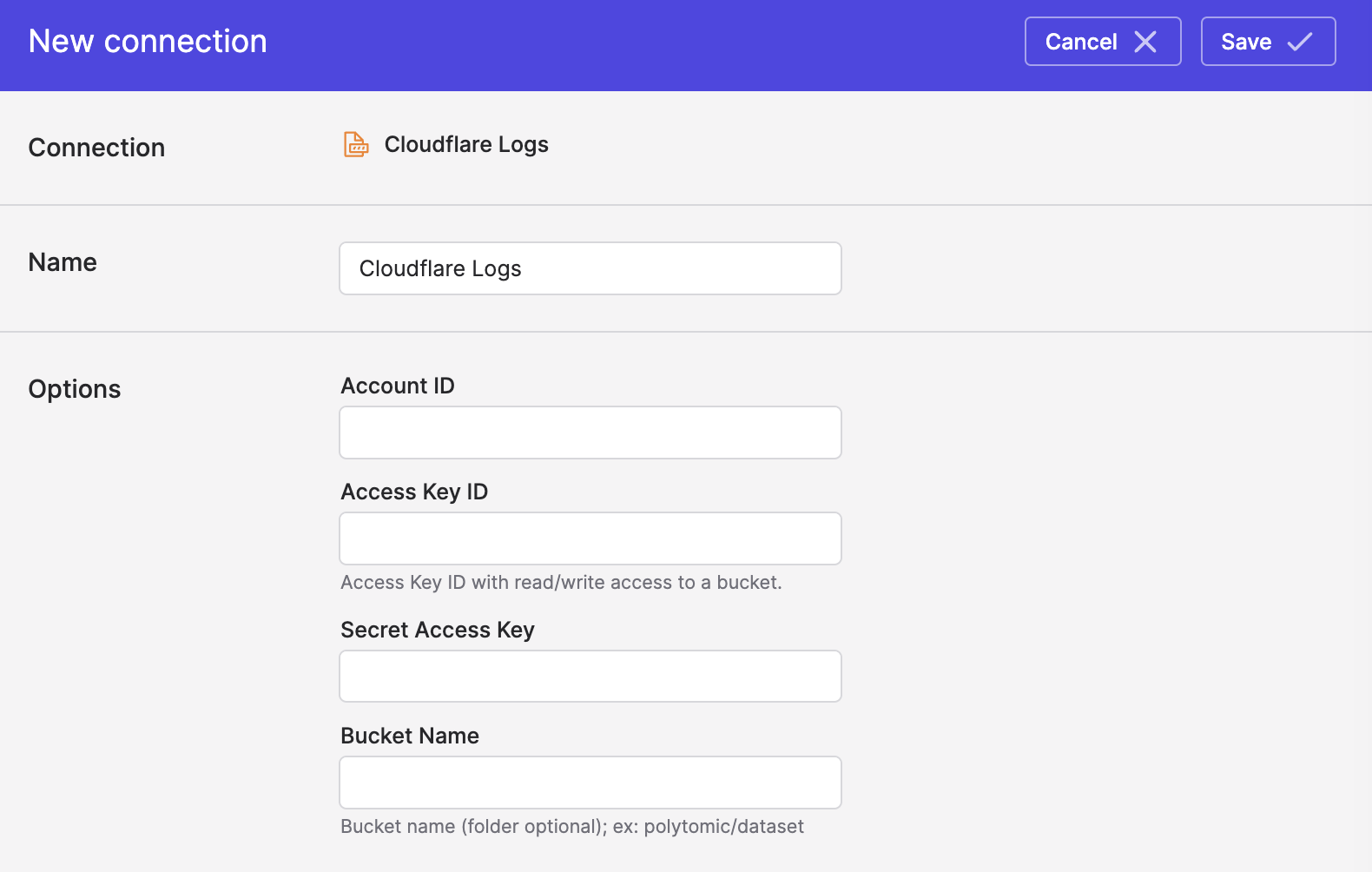Viewport: 1372px width, 872px height.
Task: Click the Bucket Name input box
Action: pos(590,783)
